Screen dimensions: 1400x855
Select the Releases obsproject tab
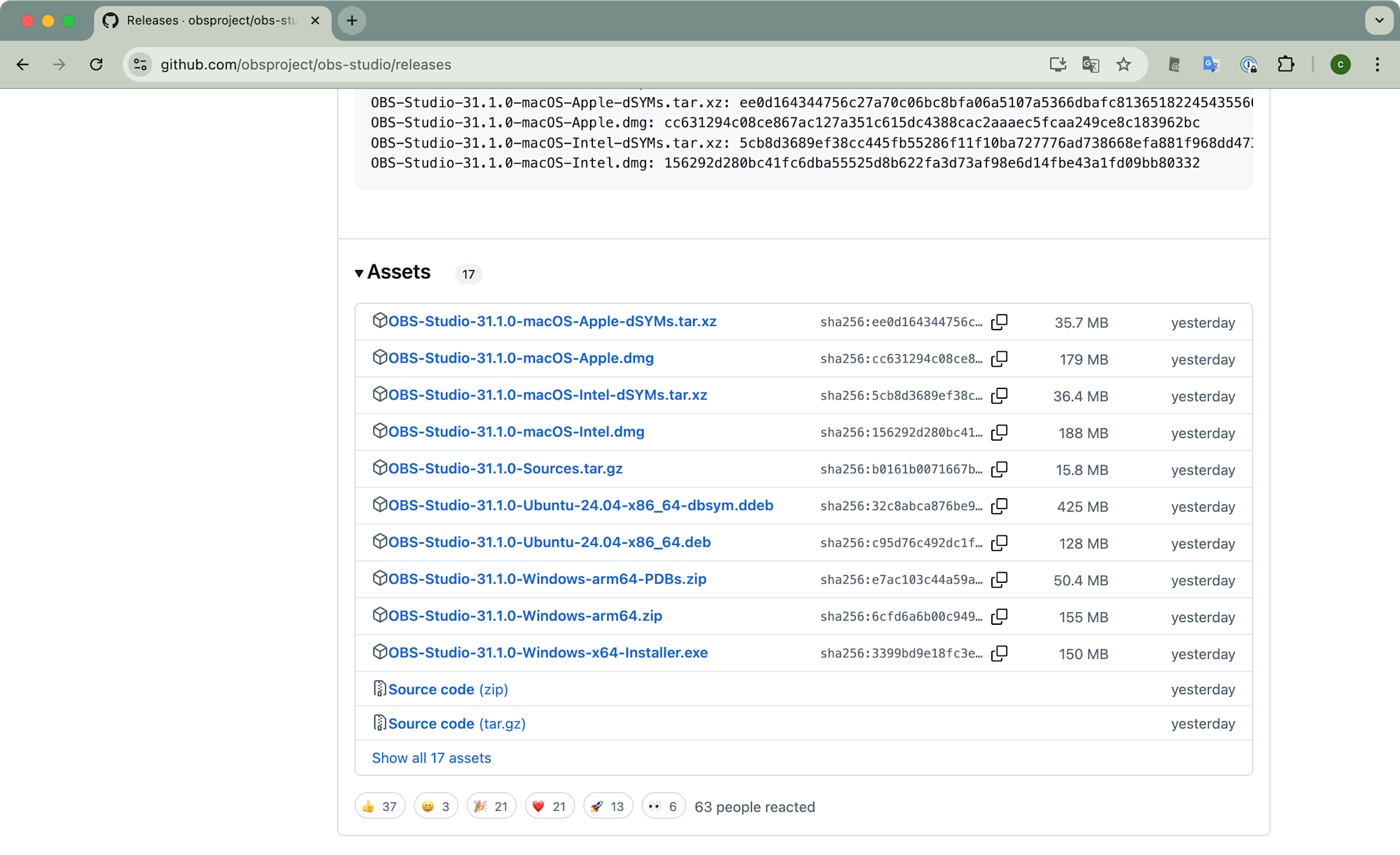[211, 21]
